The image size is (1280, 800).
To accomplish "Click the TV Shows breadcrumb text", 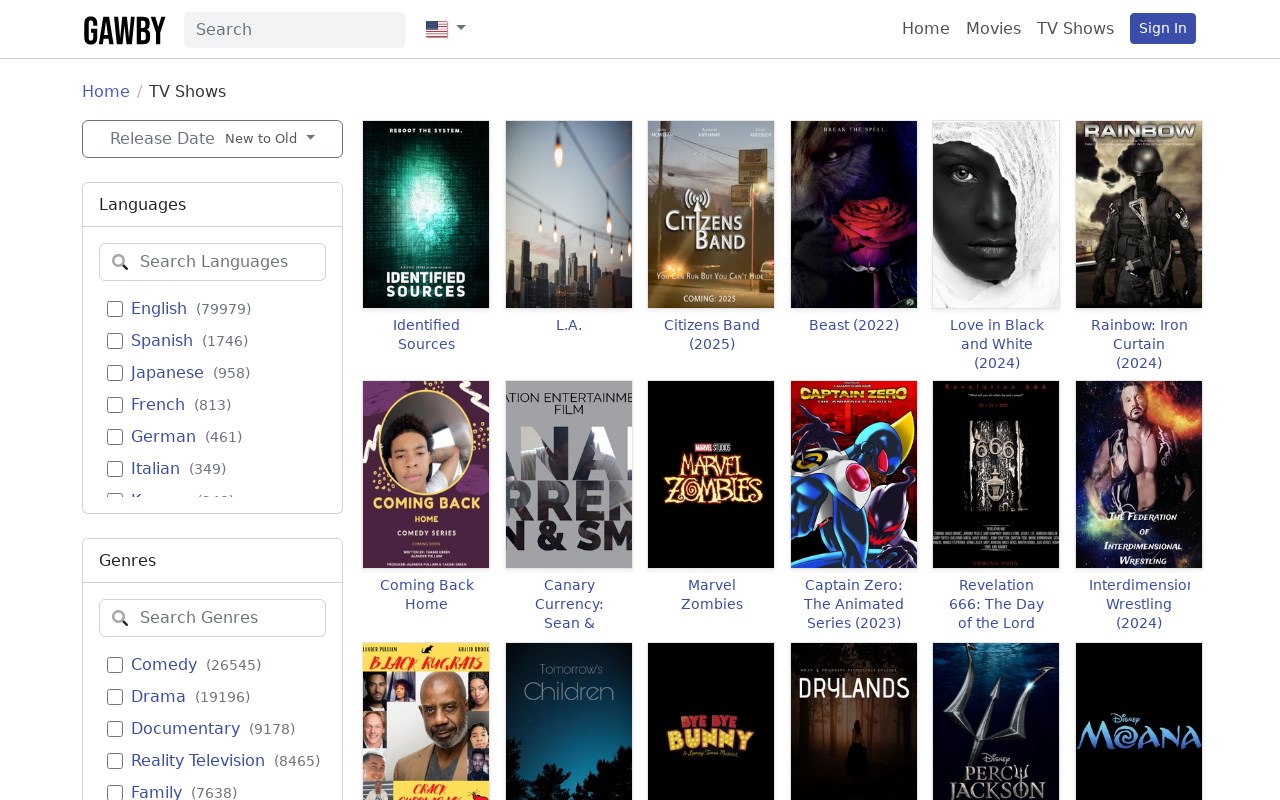I will pyautogui.click(x=187, y=91).
